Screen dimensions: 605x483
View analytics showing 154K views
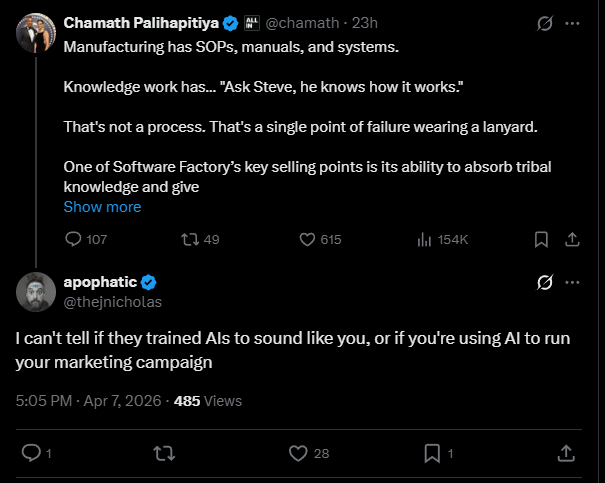click(425, 240)
